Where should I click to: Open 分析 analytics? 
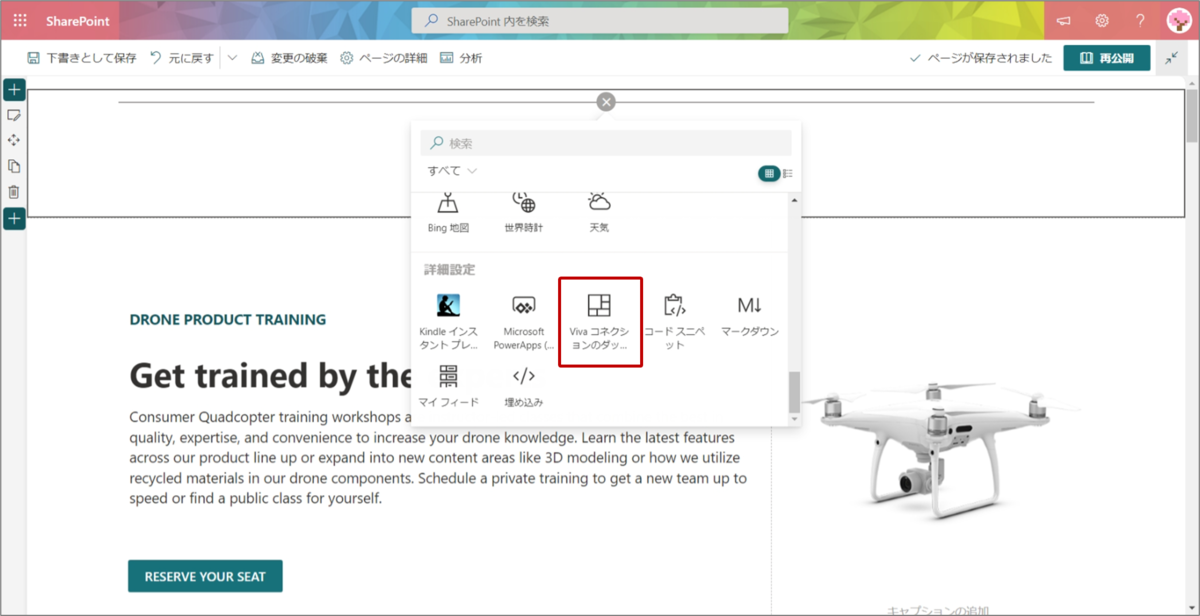click(461, 58)
